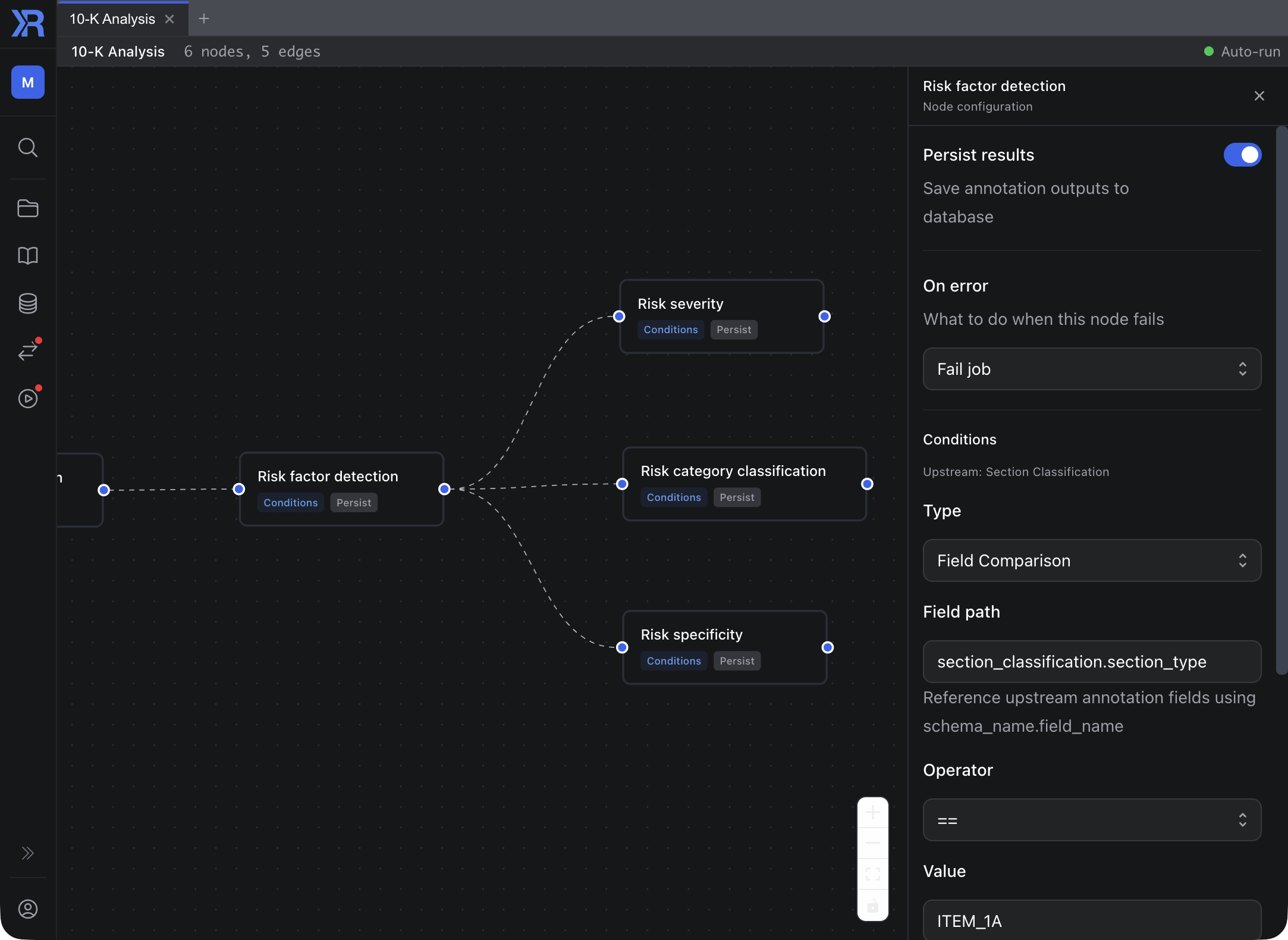Edit the Value field containing ITEM_1A
This screenshot has height=940, width=1288.
[1091, 920]
